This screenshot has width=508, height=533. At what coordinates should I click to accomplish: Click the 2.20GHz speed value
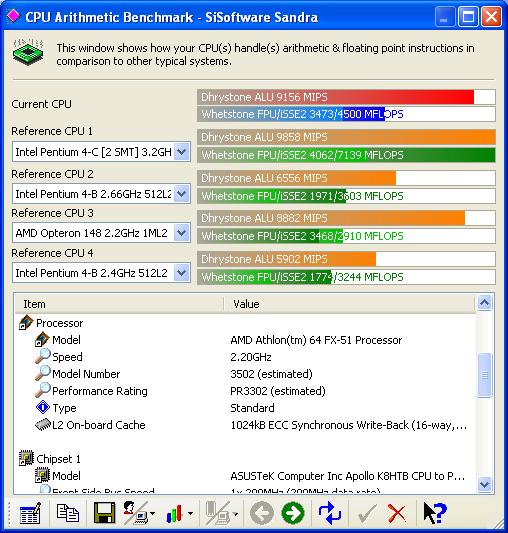(x=251, y=357)
